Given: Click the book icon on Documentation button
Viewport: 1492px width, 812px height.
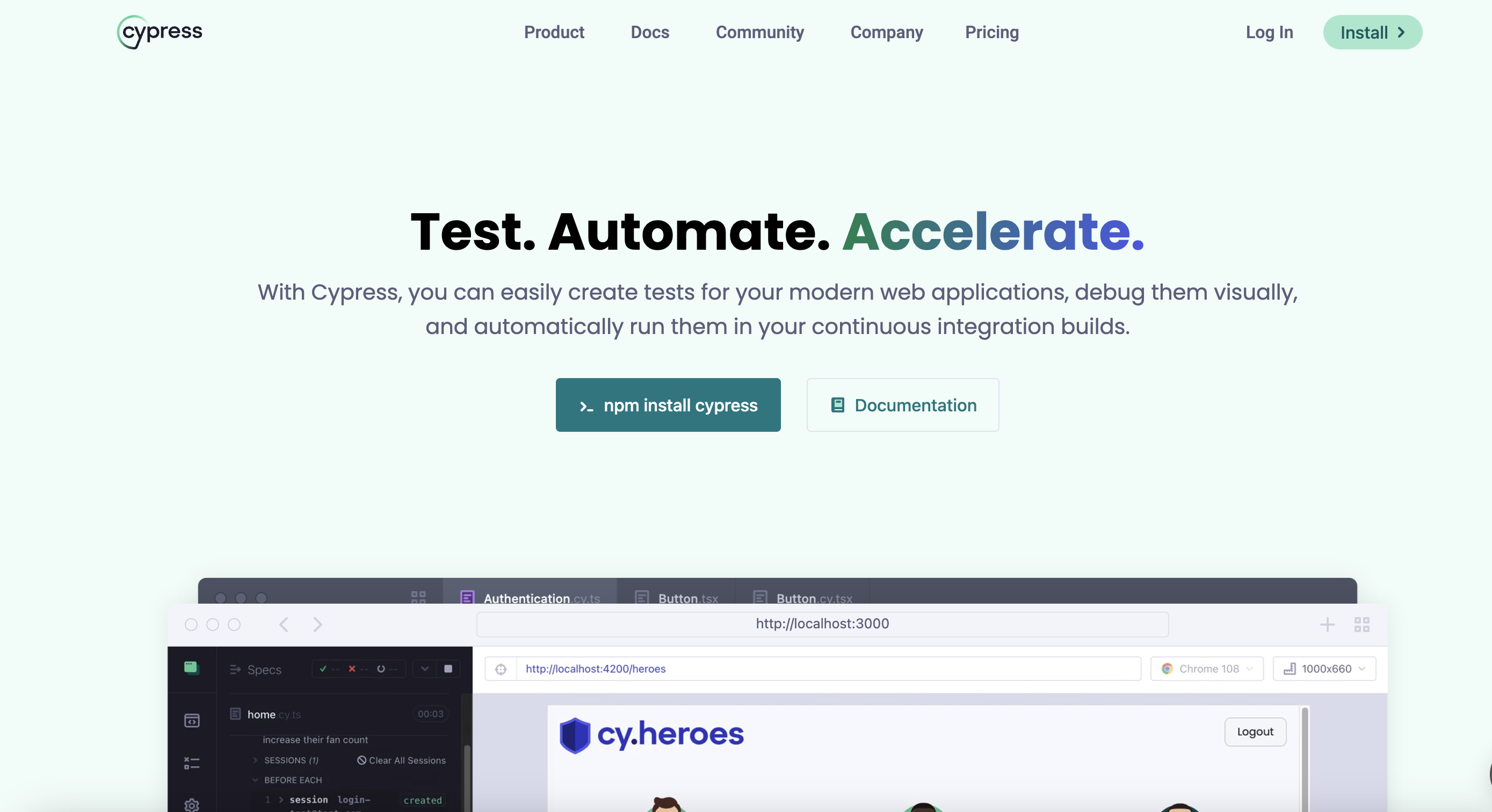Looking at the screenshot, I should 837,405.
